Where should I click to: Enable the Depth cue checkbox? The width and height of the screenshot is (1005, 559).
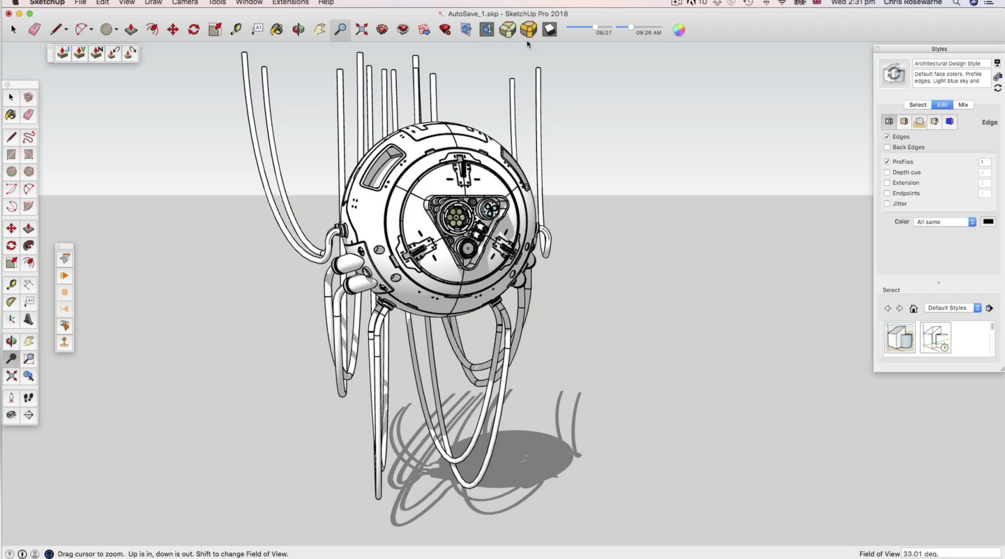(x=887, y=172)
